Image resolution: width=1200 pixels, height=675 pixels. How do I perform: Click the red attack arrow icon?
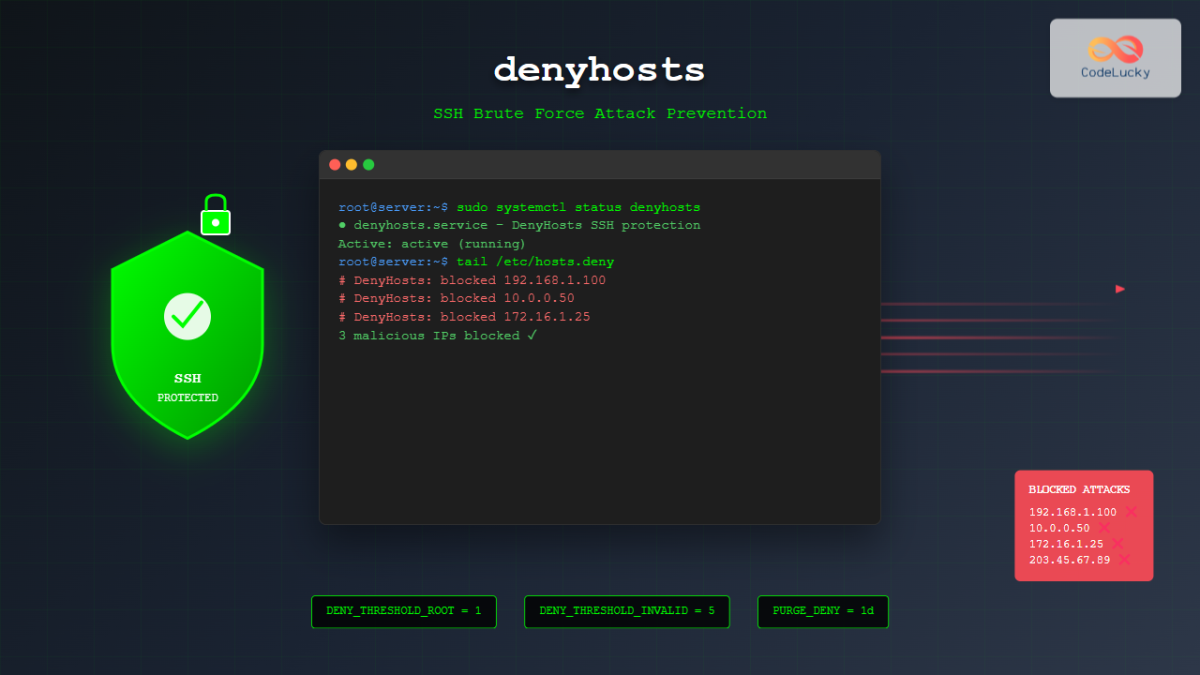point(1120,288)
